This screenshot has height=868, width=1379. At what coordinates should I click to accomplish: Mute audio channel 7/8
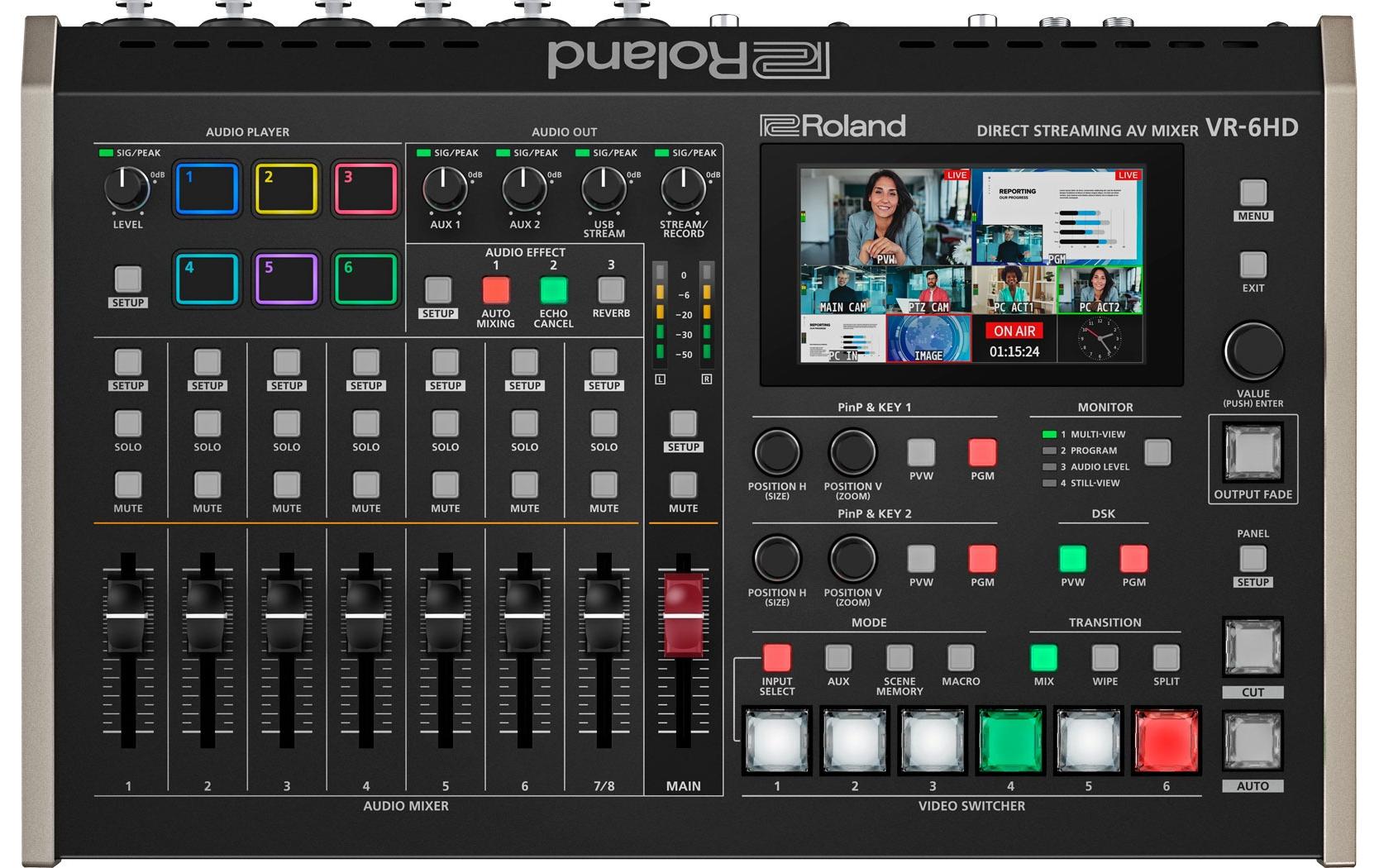pyautogui.click(x=604, y=484)
